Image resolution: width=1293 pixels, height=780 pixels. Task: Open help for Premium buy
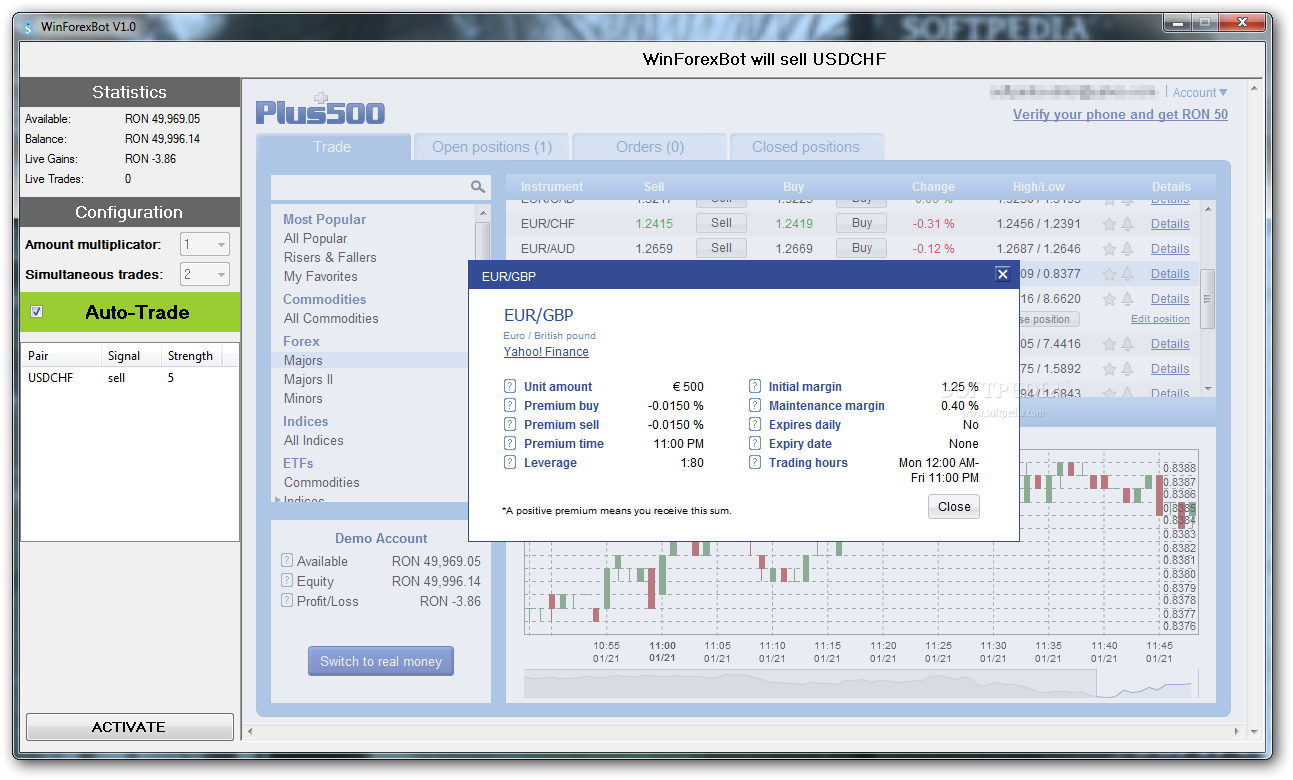pos(510,406)
